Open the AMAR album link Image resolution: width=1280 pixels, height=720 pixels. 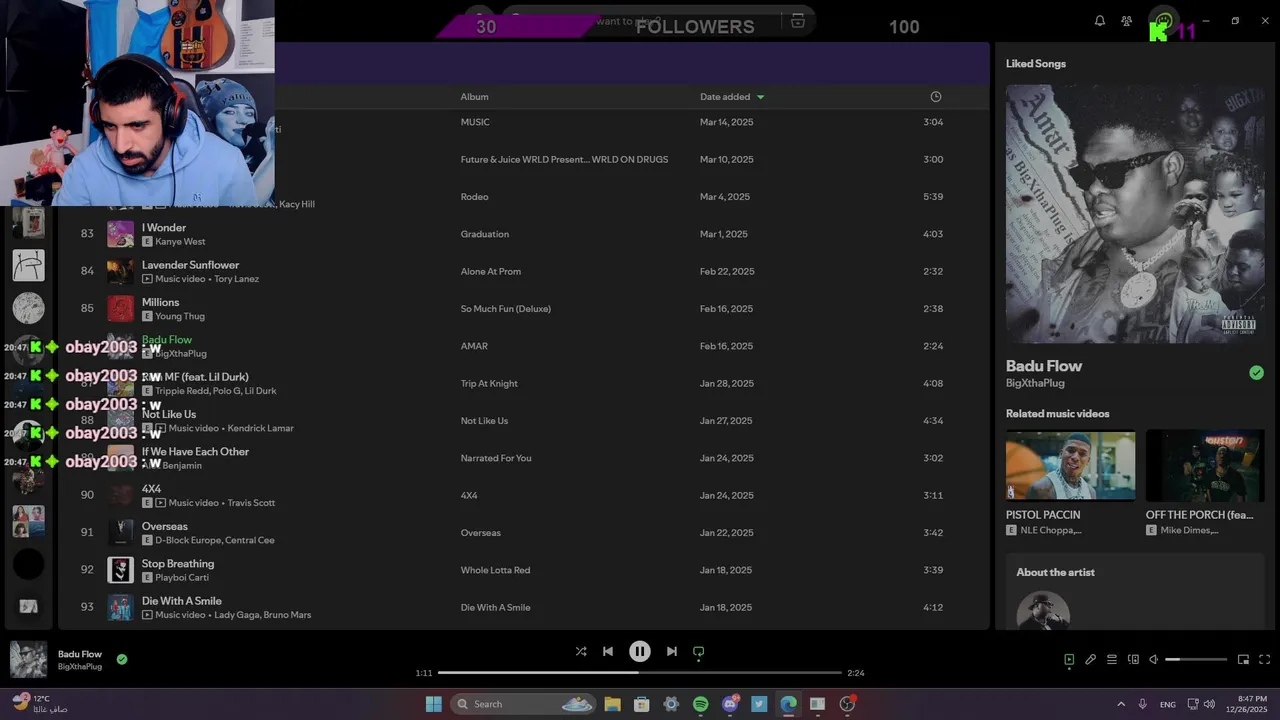point(474,346)
